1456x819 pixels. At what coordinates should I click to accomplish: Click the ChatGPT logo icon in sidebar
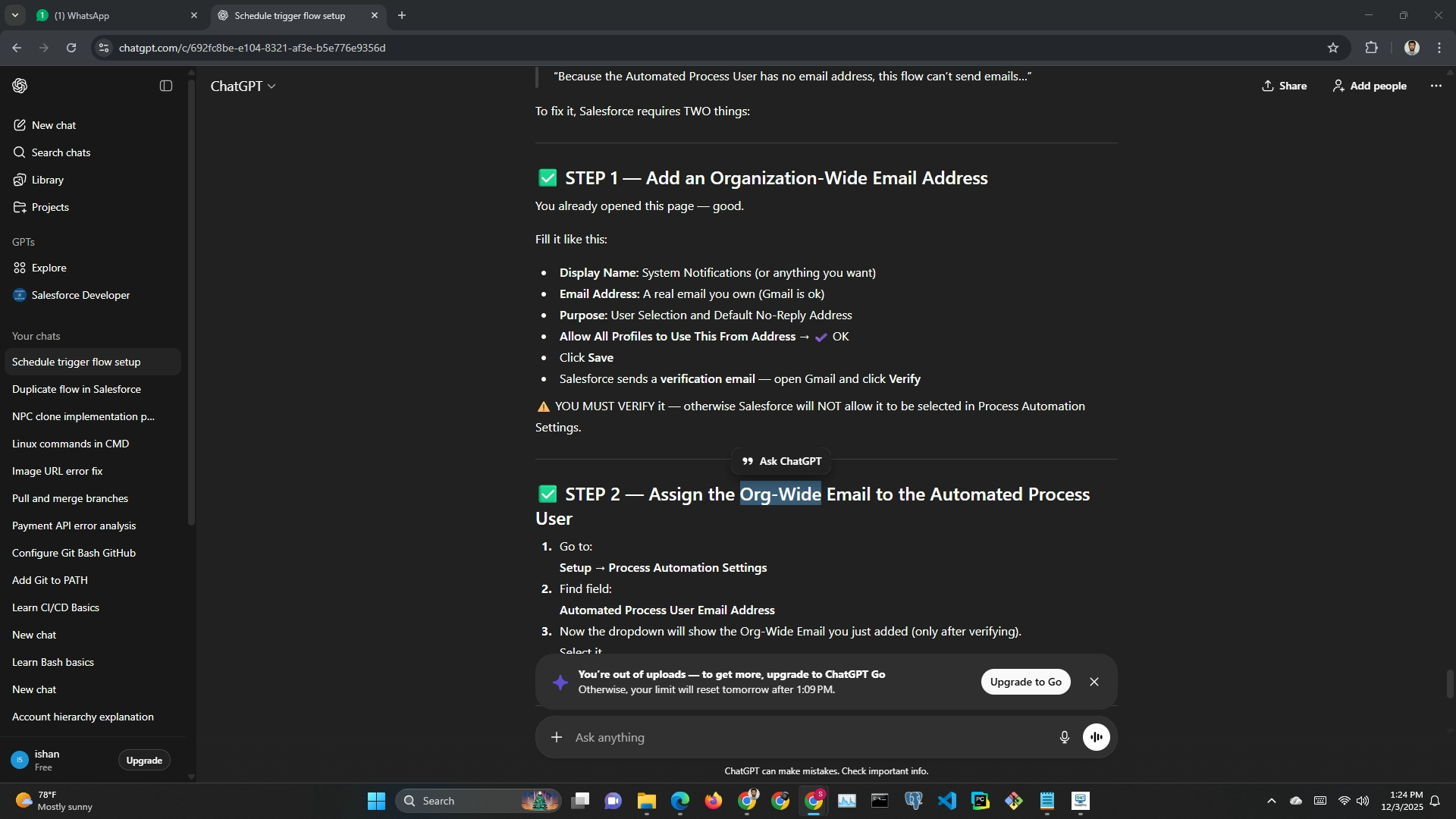coord(20,86)
